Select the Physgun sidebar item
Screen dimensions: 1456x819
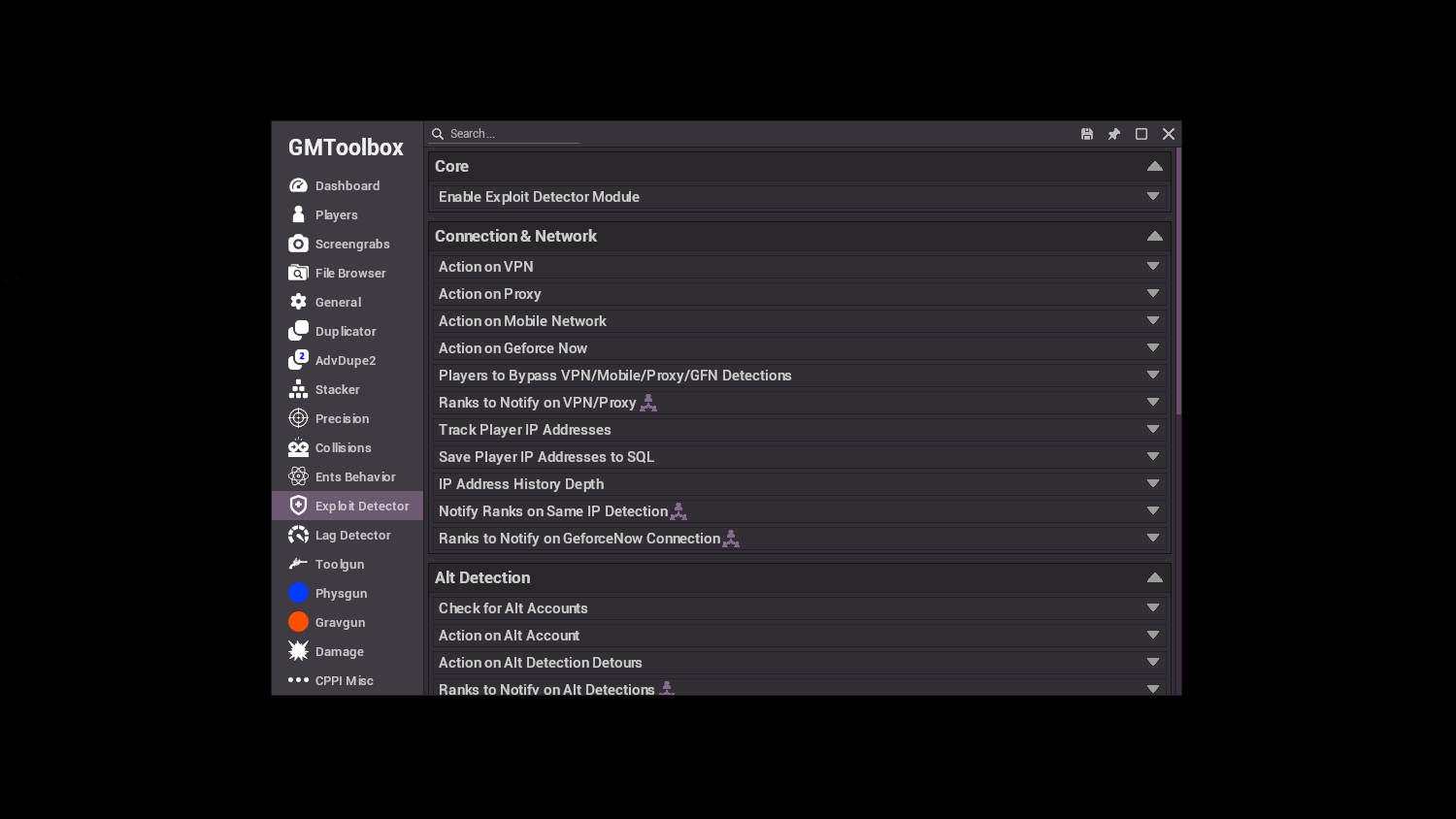[x=347, y=593]
